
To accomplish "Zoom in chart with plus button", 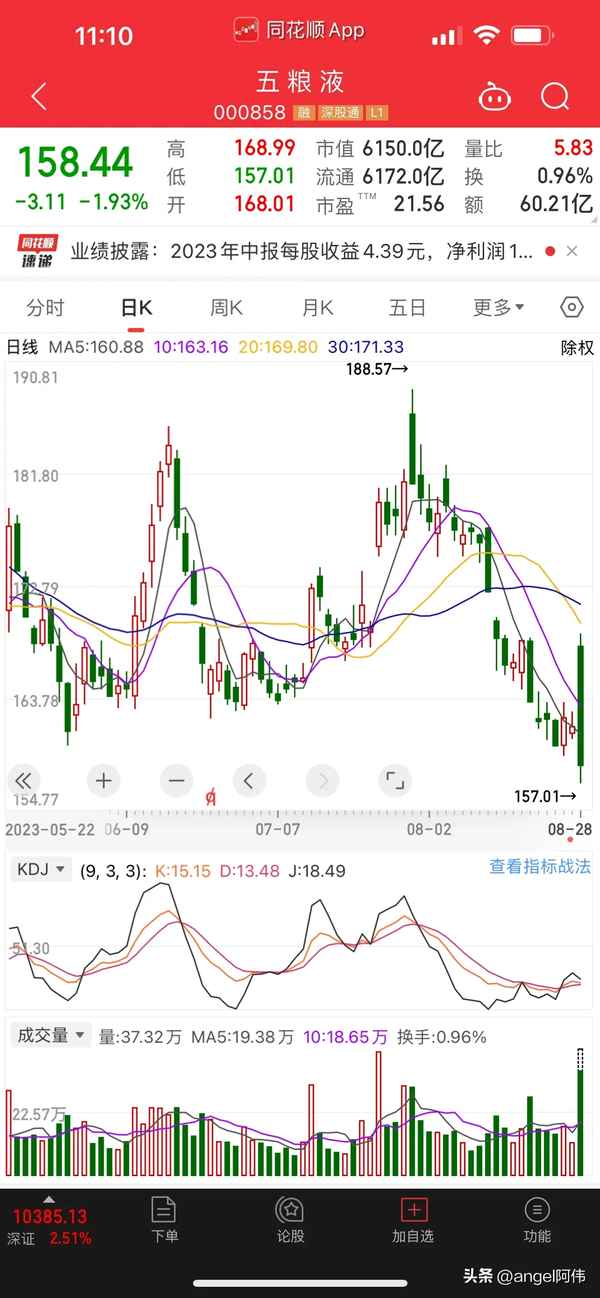I will click(103, 780).
